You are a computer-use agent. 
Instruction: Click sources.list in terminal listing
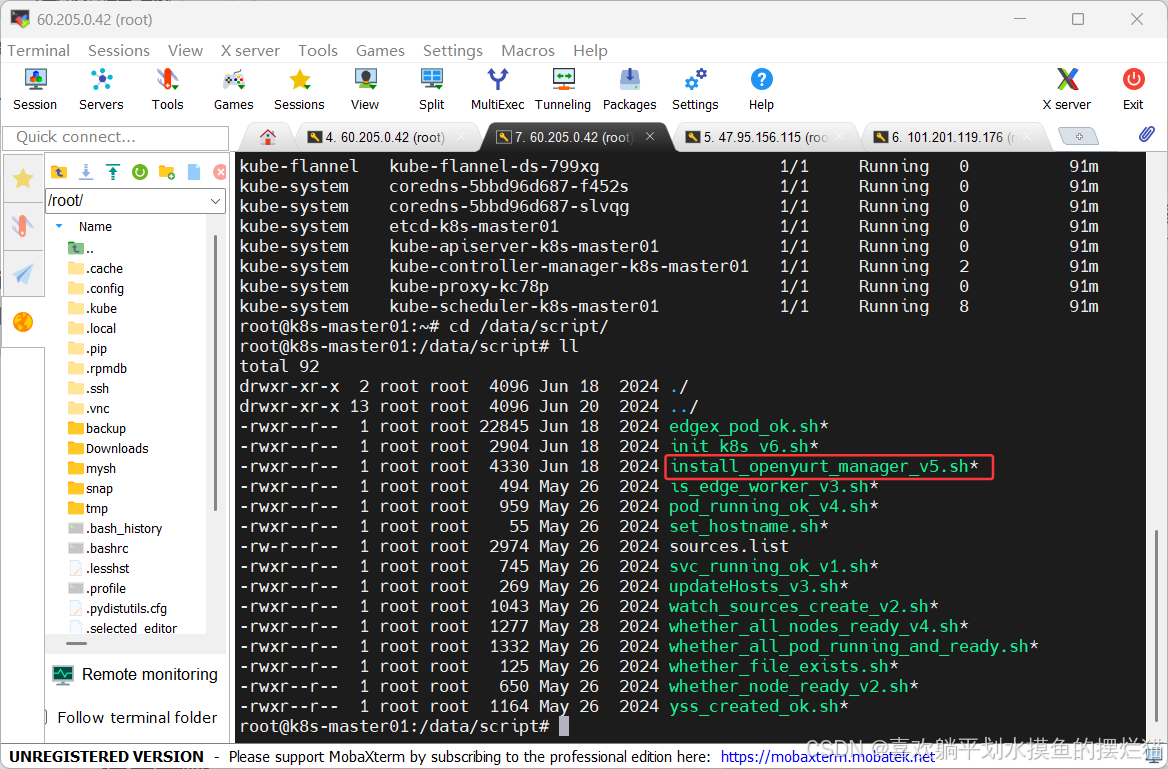729,546
